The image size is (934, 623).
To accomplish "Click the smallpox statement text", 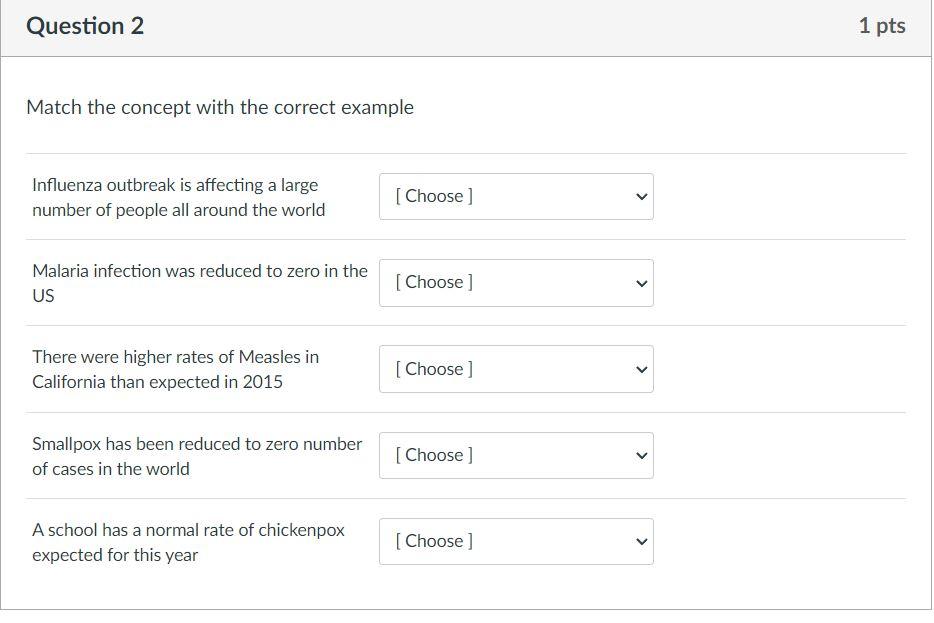I will [x=197, y=455].
